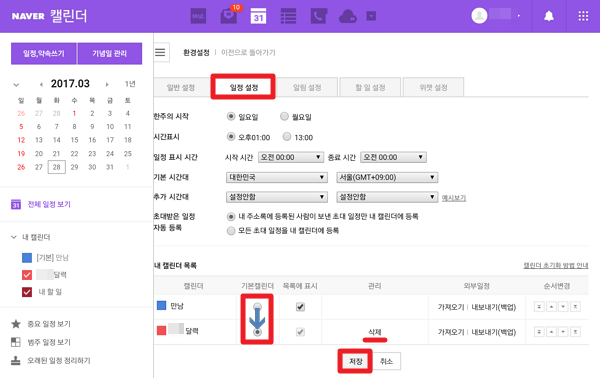The height and width of the screenshot is (378, 600).
Task: Open account dropdown arrow next to avatar
Action: (x=518, y=16)
